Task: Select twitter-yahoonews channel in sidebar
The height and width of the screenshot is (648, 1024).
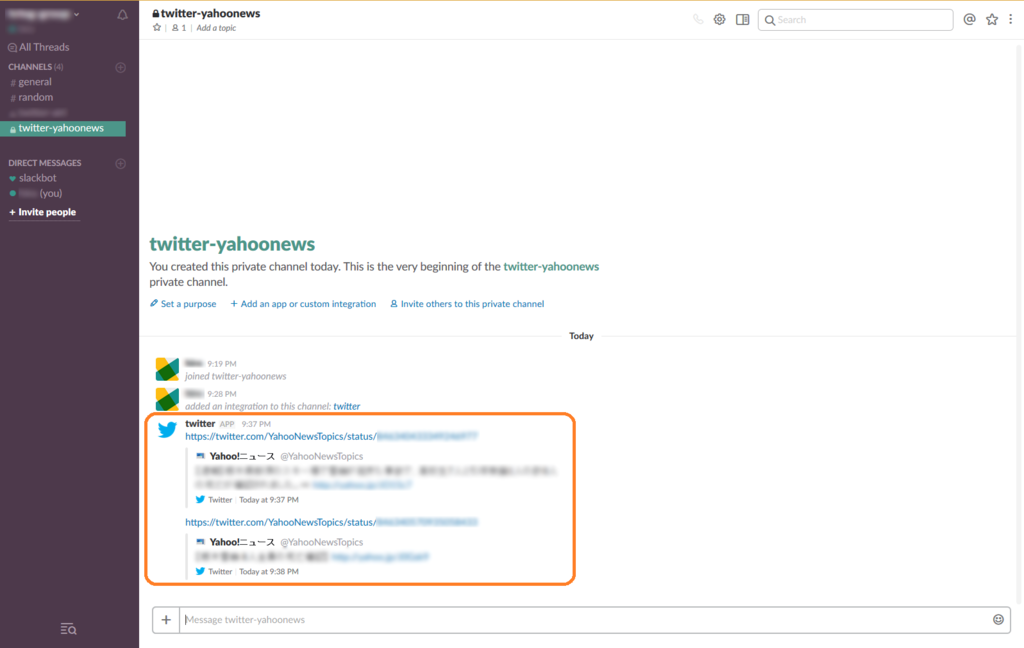Action: click(63, 128)
